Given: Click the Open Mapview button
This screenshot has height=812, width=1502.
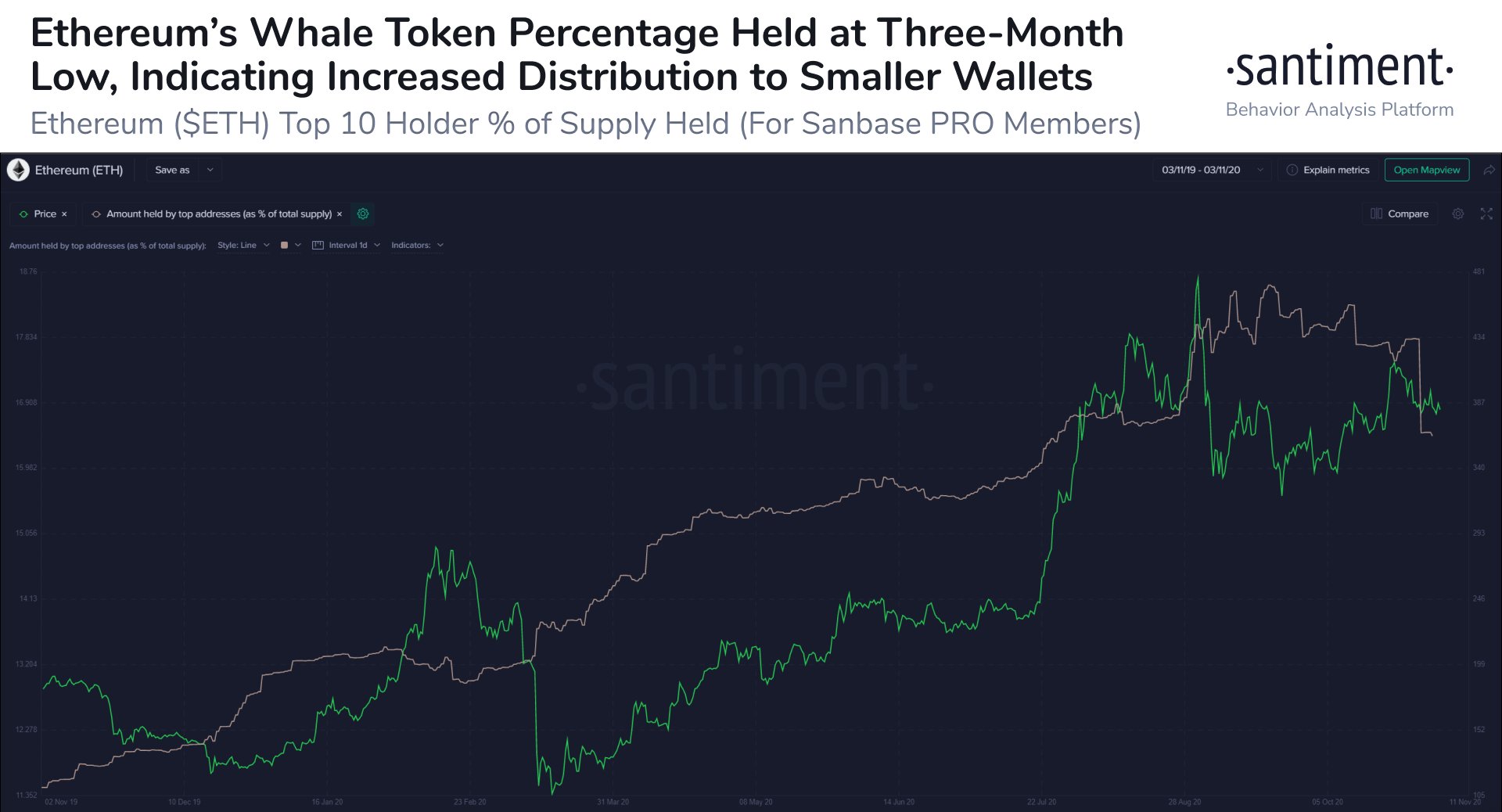Looking at the screenshot, I should tap(1426, 170).
